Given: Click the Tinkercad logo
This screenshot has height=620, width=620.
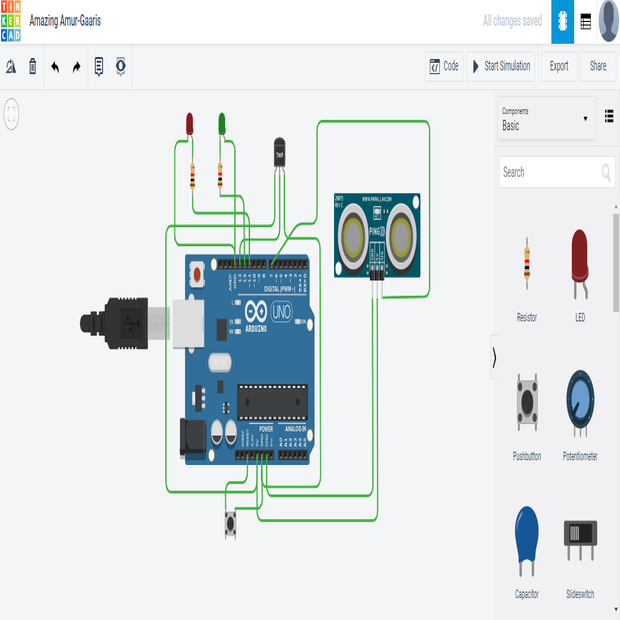Looking at the screenshot, I should click(11, 21).
